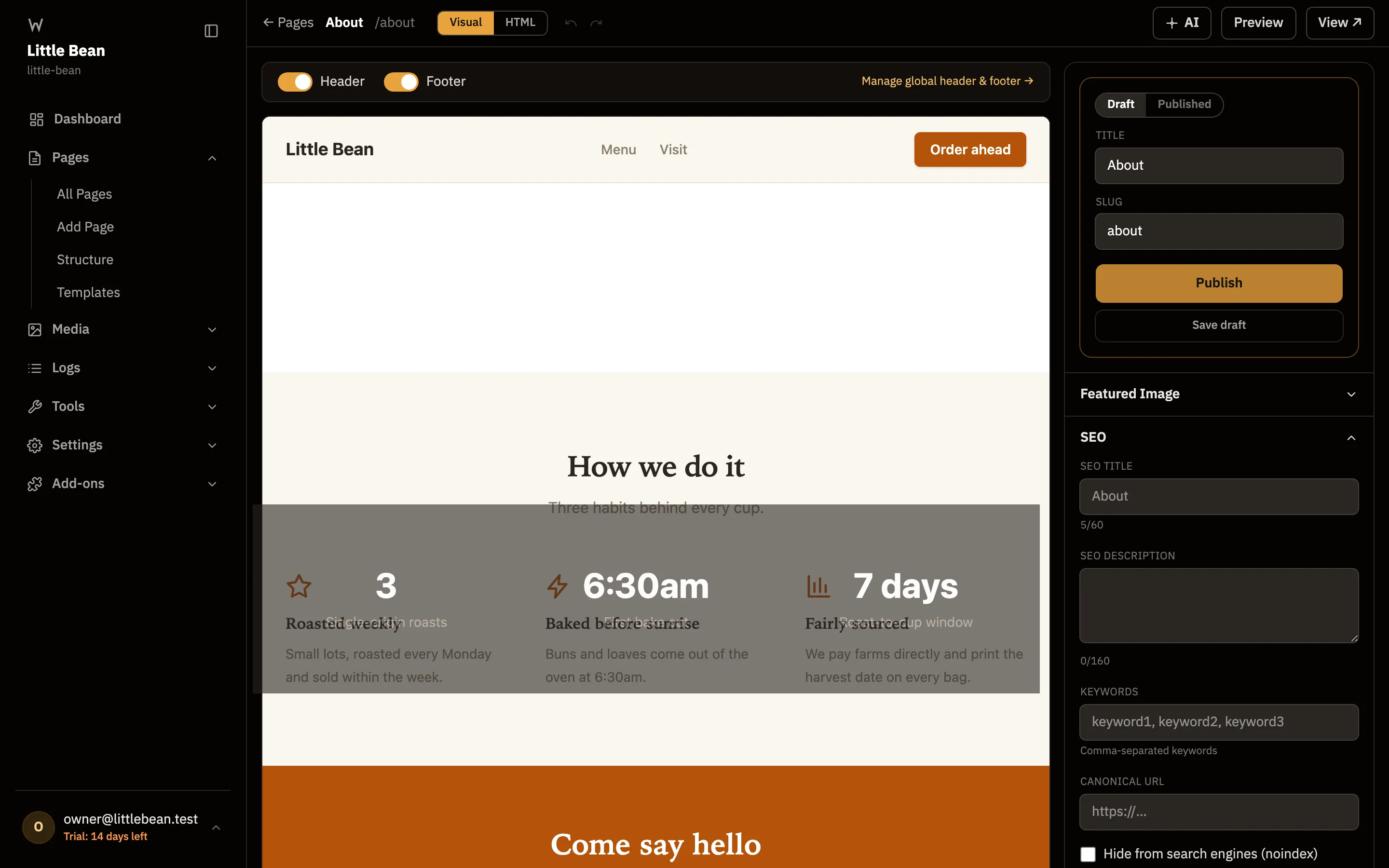The width and height of the screenshot is (1389, 868).
Task: Click the owner avatar circle
Action: click(39, 827)
